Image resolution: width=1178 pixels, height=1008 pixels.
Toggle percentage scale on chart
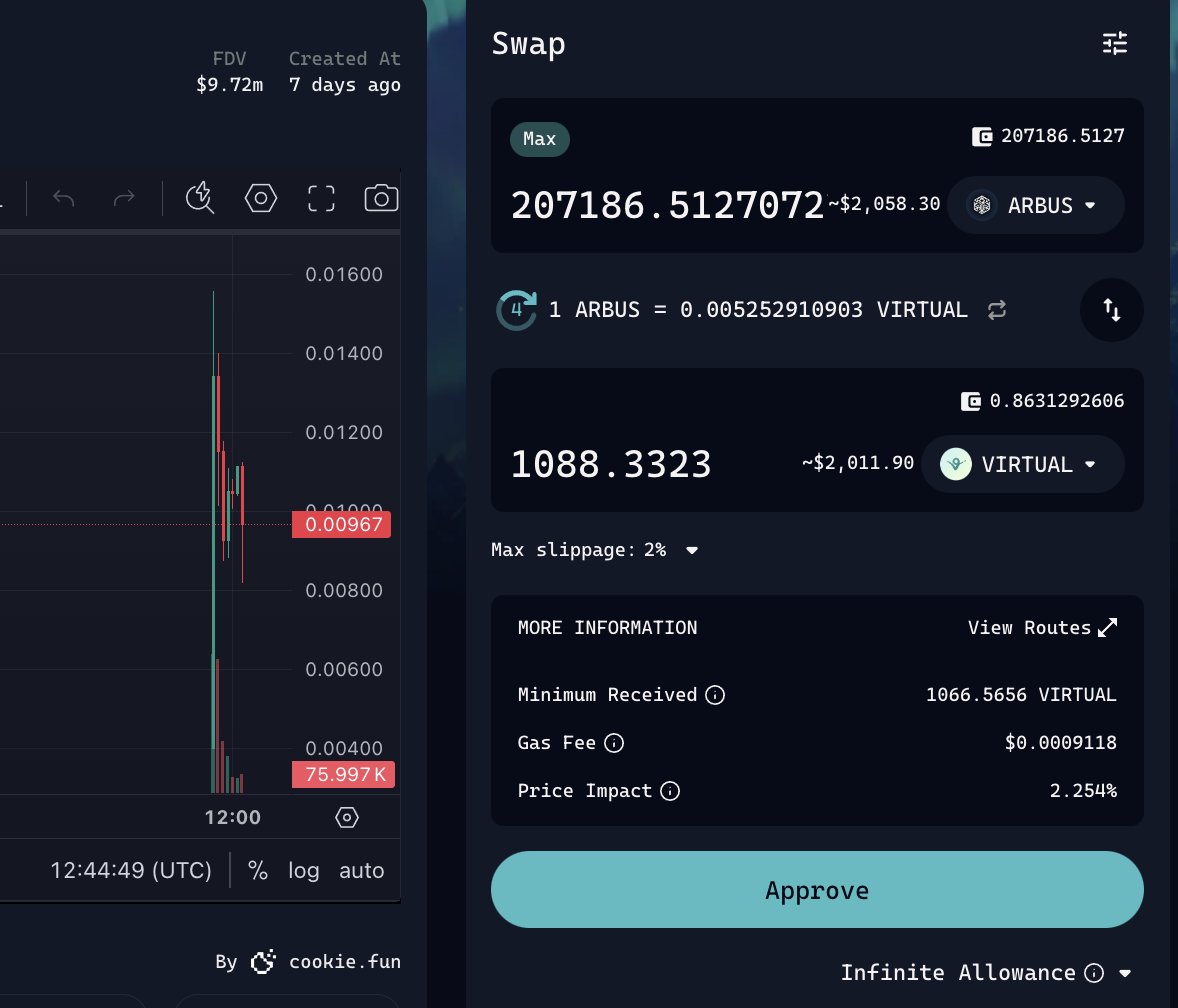258,871
